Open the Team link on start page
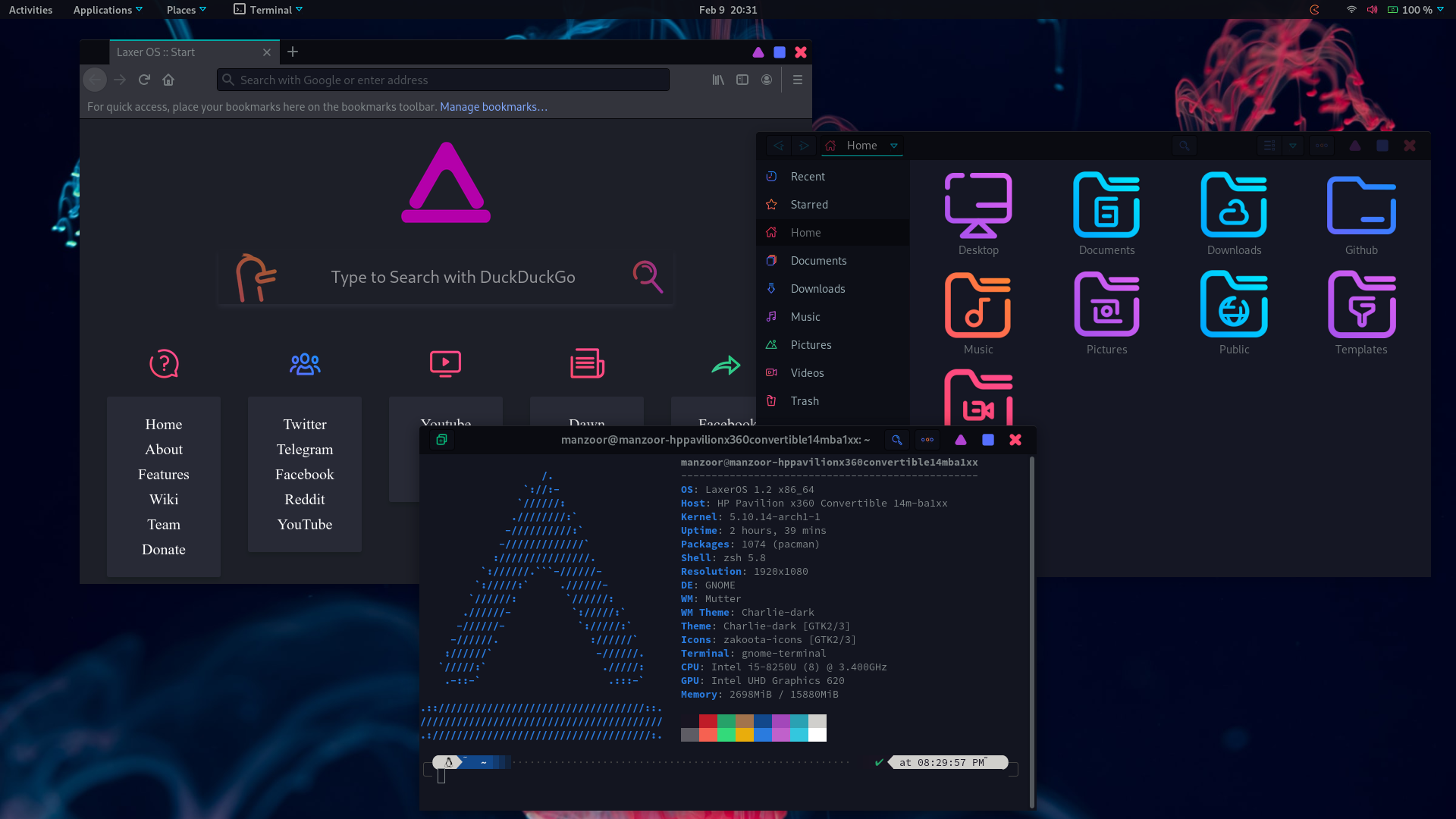 click(x=164, y=525)
